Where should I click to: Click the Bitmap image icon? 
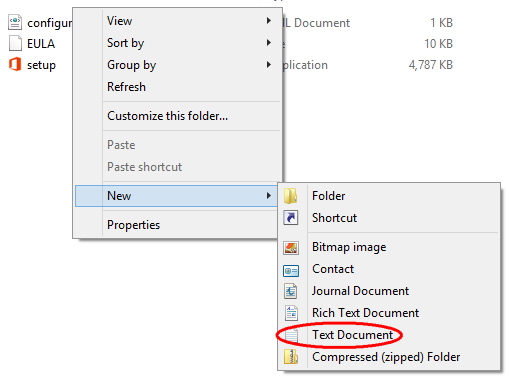coord(291,248)
